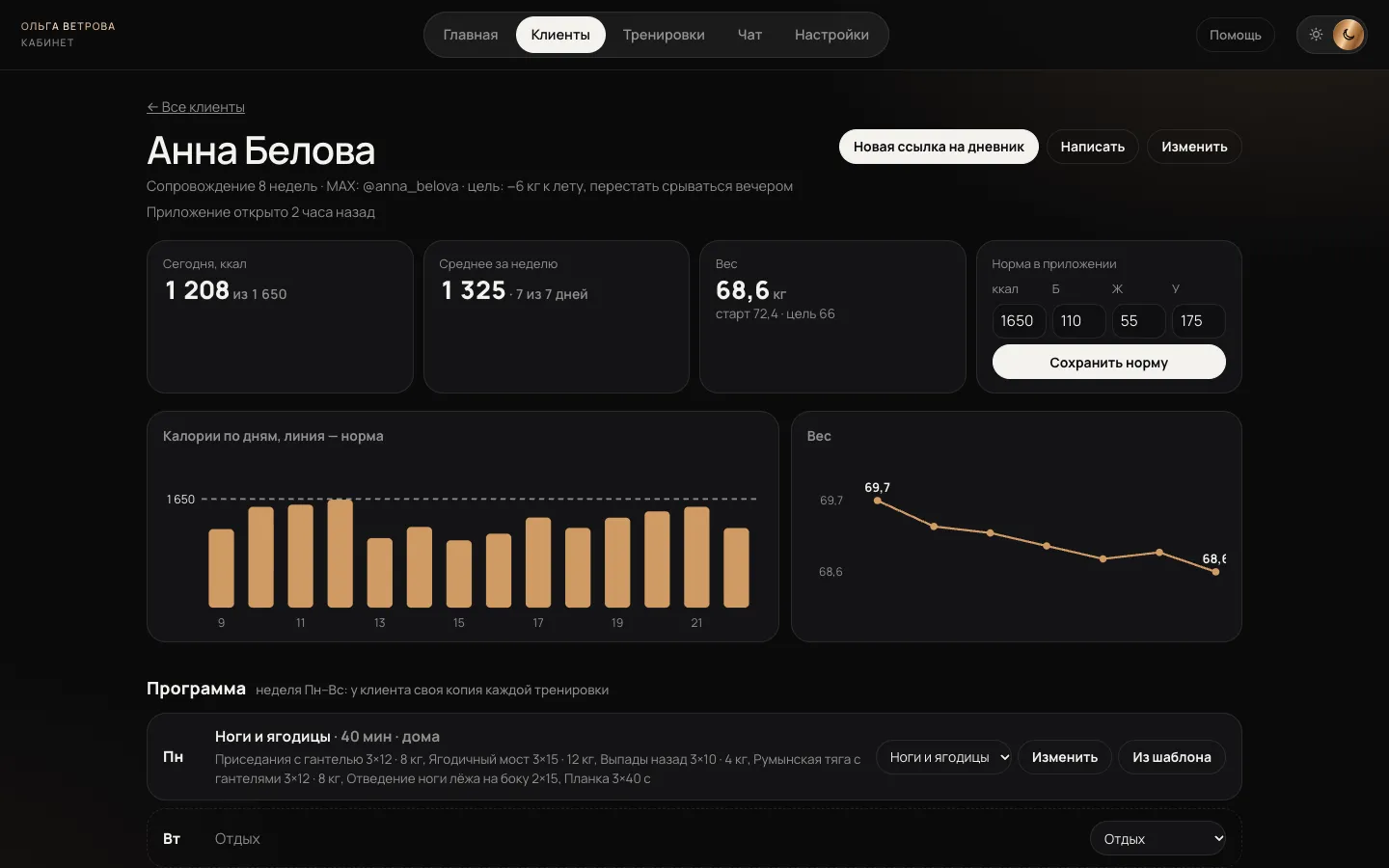
Task: Focus the У (carbs) input showing 175
Action: 1198,321
